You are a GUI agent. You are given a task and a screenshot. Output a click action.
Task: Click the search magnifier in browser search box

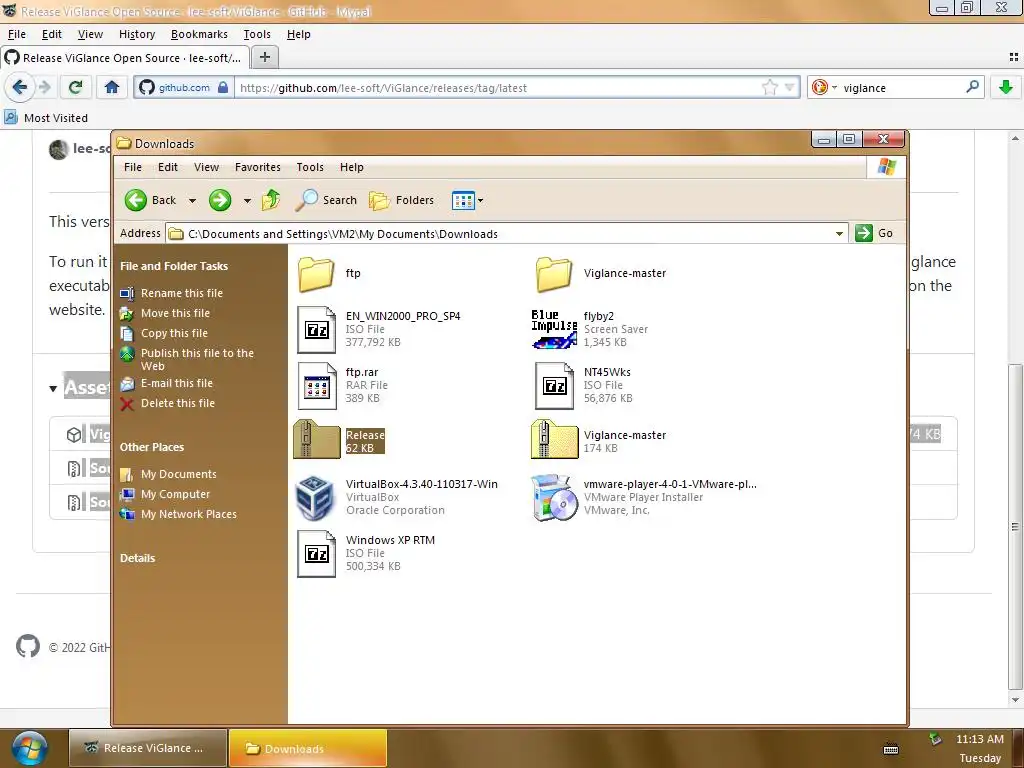point(972,87)
